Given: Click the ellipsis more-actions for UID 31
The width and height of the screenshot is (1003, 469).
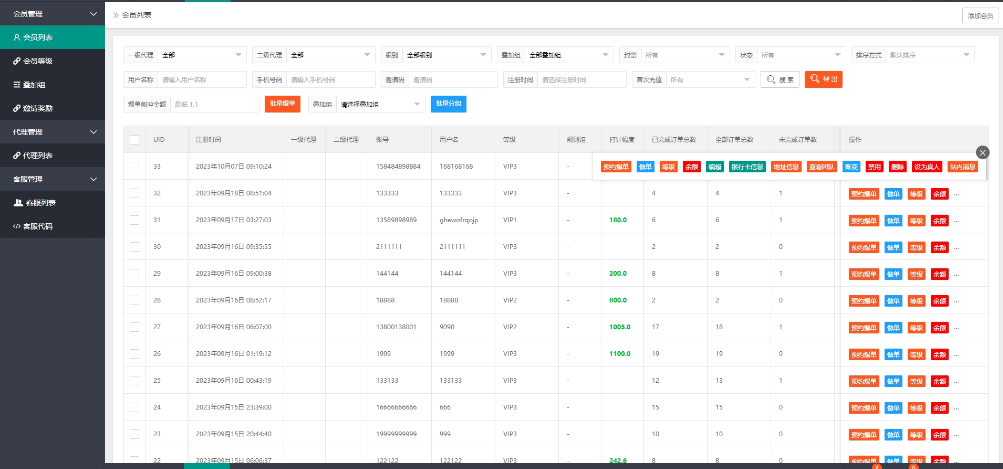Looking at the screenshot, I should point(955,220).
